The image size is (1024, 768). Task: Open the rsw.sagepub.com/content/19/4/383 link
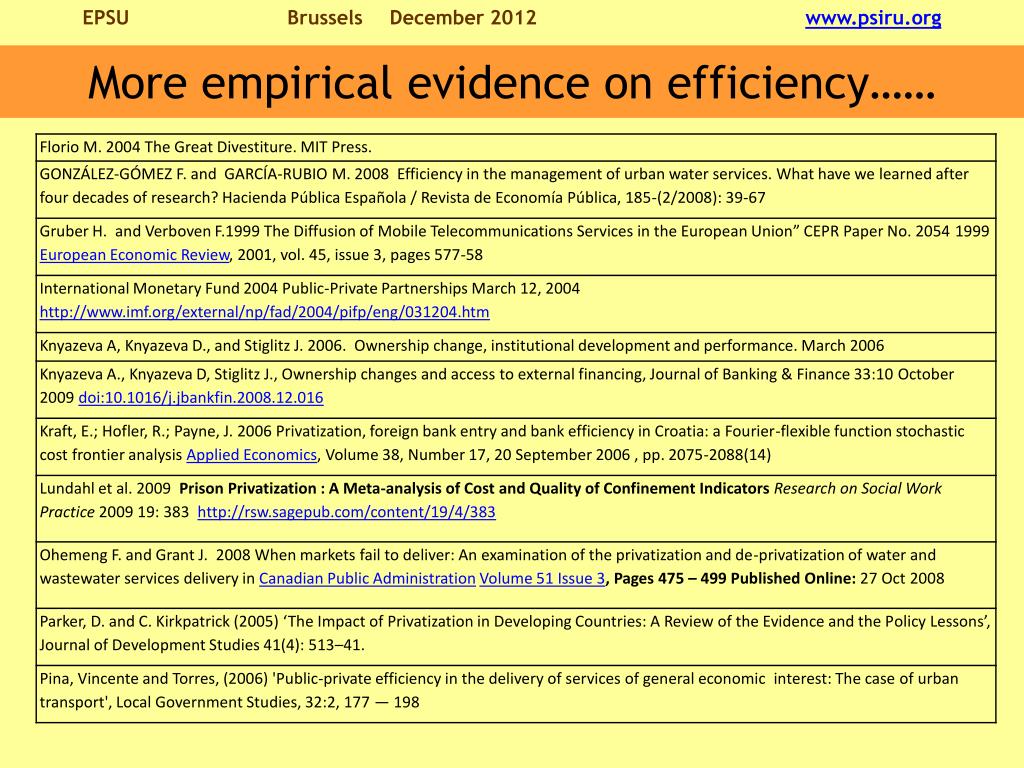click(x=346, y=512)
